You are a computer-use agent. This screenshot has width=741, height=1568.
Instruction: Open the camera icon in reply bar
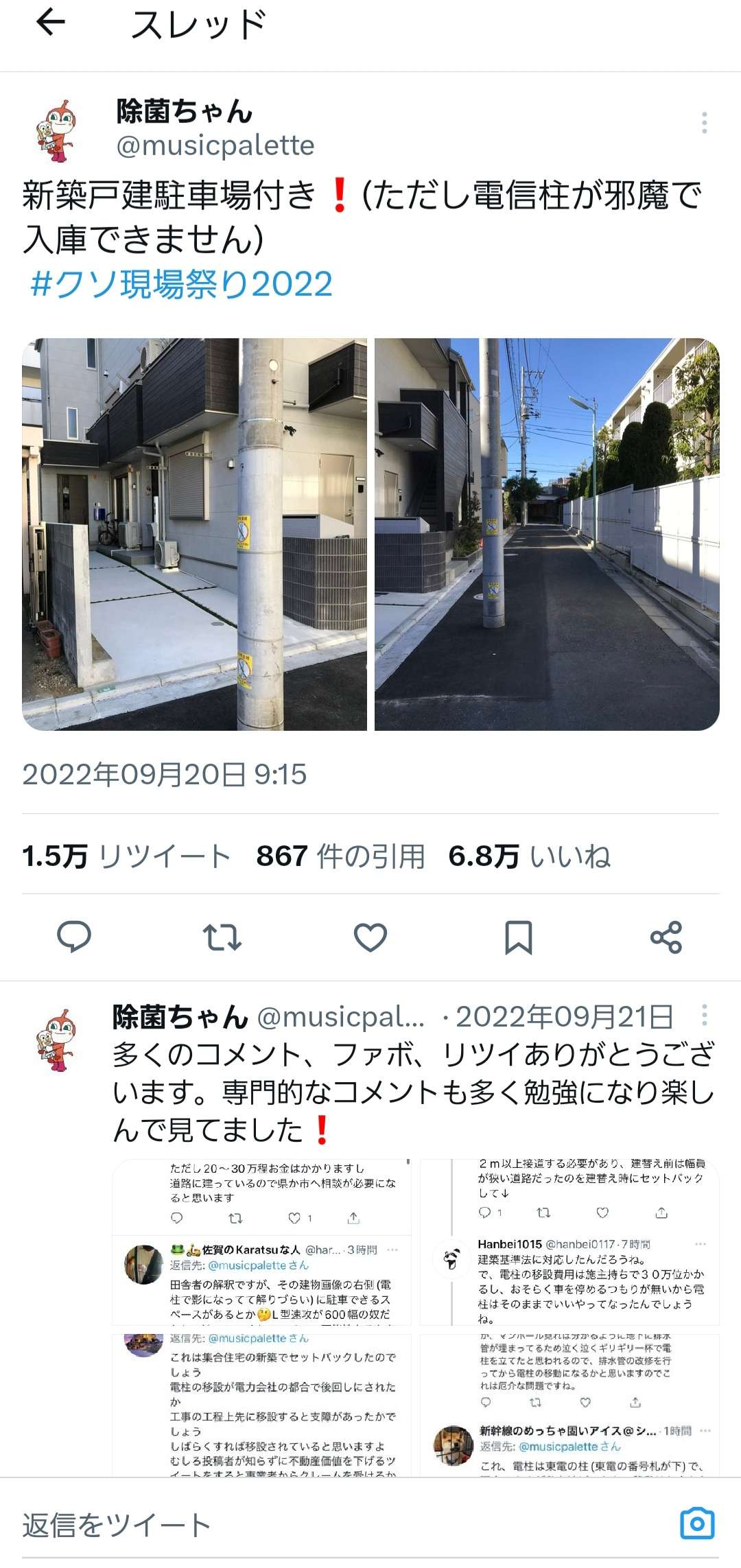pos(697,1524)
